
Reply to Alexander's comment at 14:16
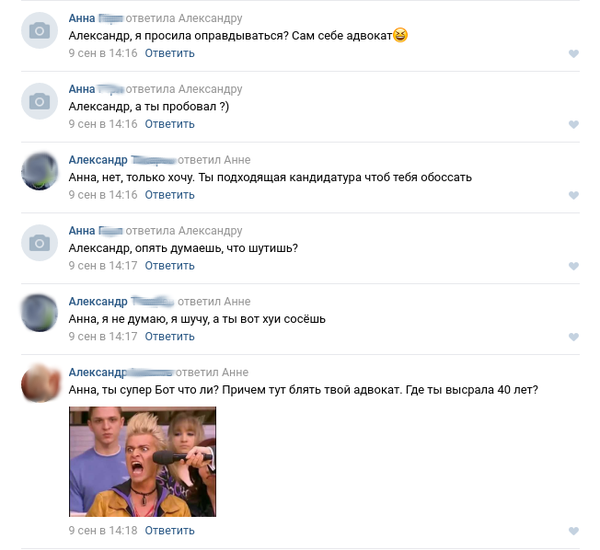click(x=170, y=195)
